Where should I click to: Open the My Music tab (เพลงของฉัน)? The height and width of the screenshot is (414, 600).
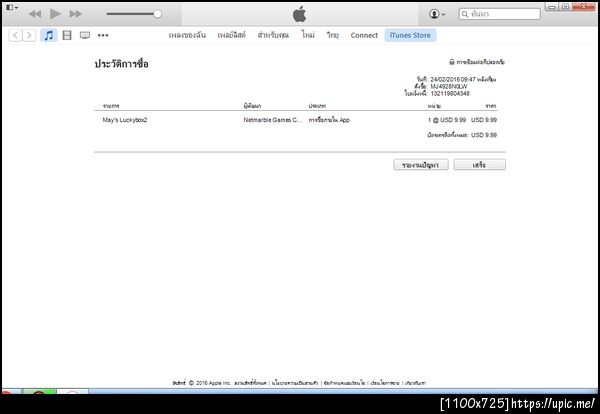187,35
